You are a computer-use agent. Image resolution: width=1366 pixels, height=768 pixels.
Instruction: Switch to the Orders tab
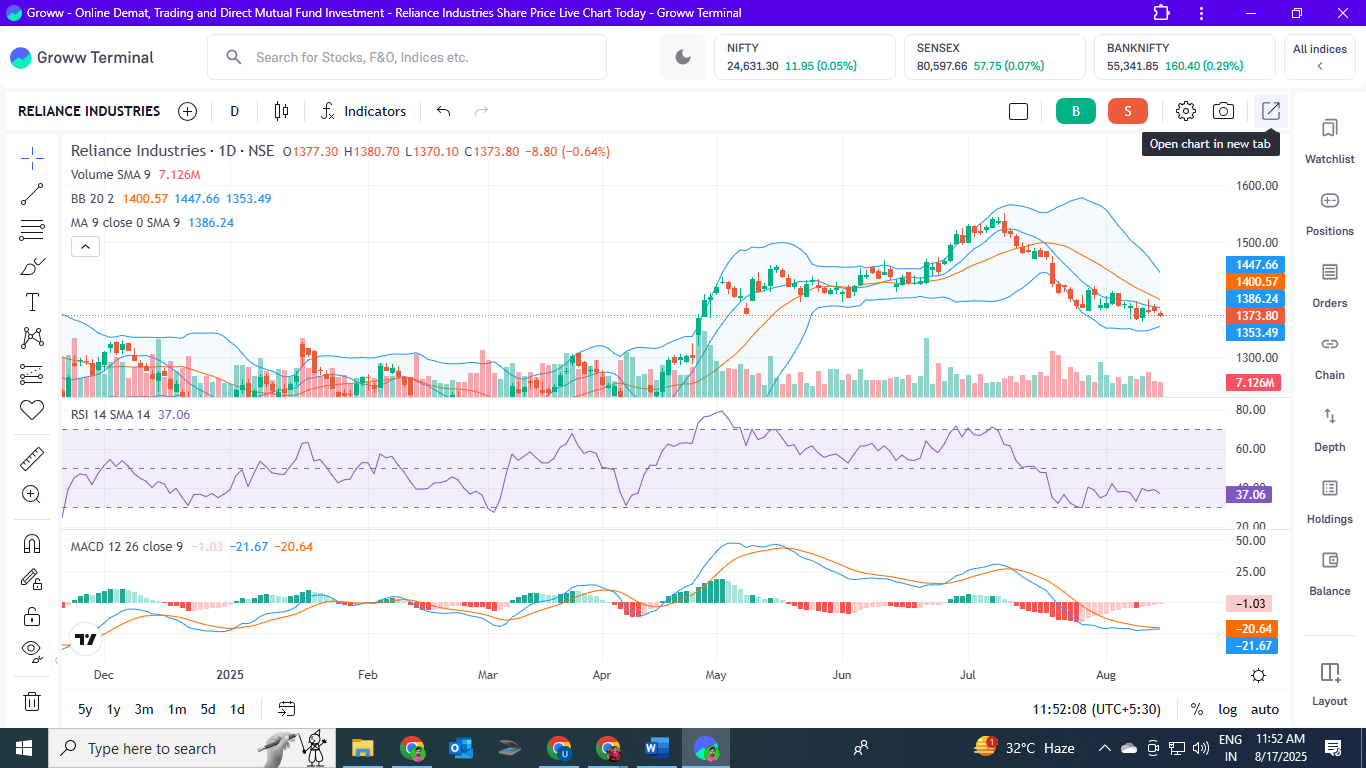pyautogui.click(x=1329, y=287)
